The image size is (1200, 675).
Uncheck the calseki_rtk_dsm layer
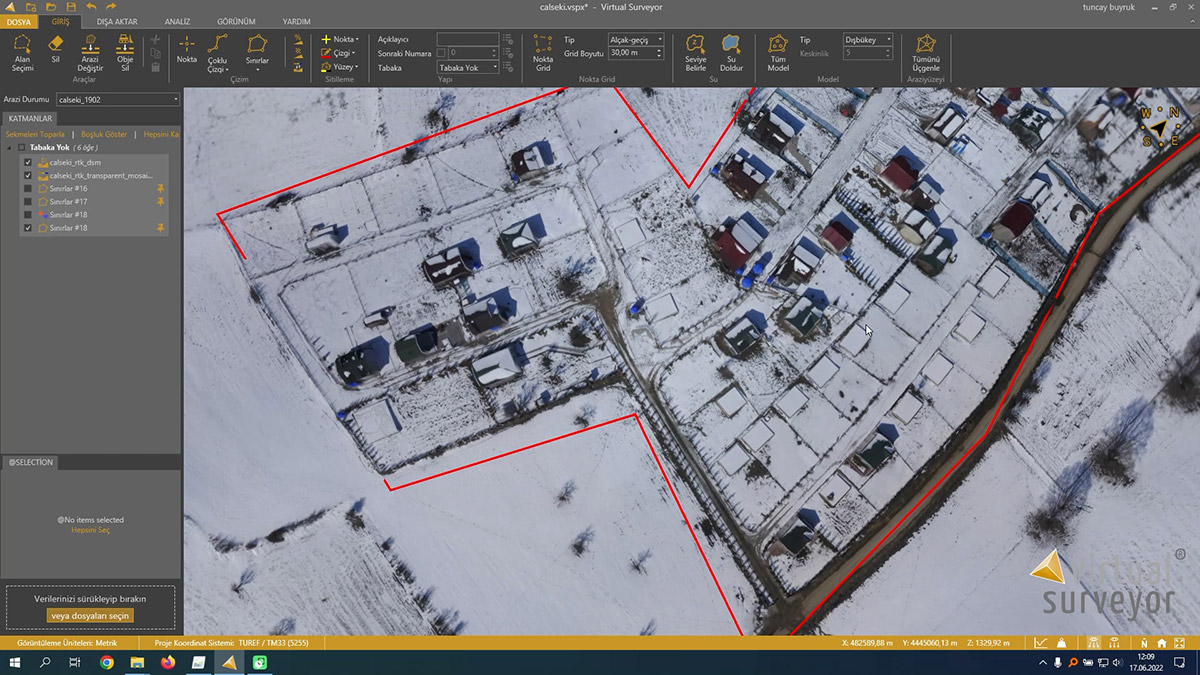pyautogui.click(x=28, y=162)
